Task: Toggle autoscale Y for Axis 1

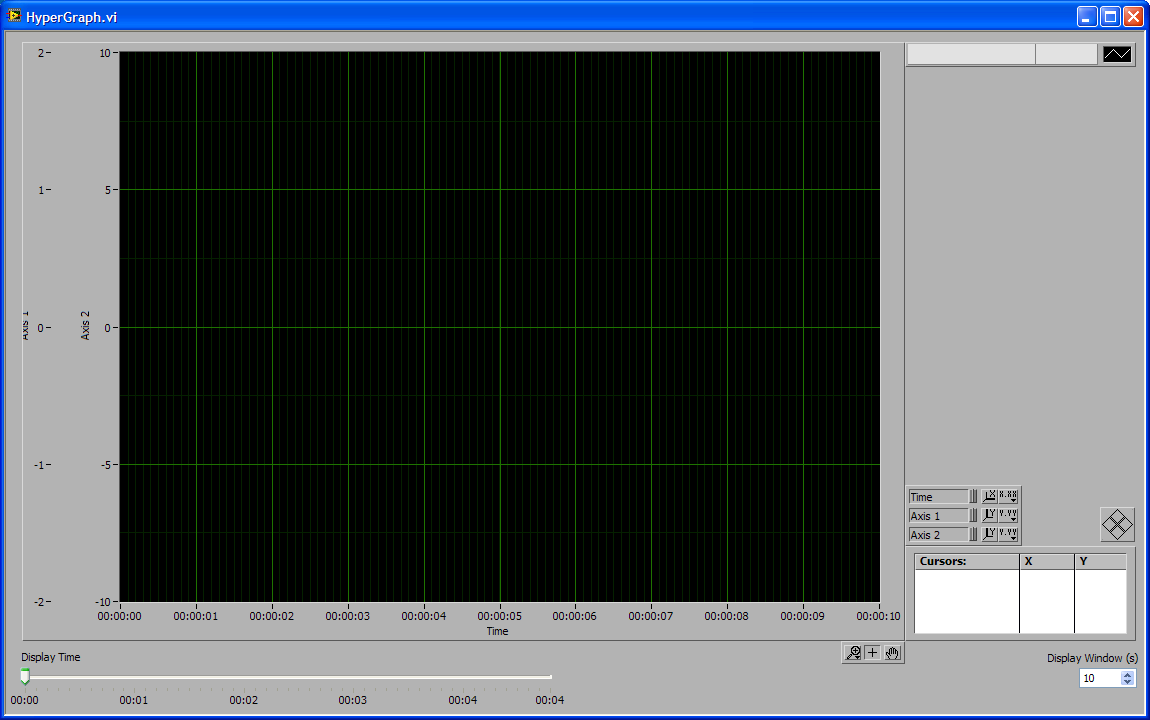Action: pos(989,515)
